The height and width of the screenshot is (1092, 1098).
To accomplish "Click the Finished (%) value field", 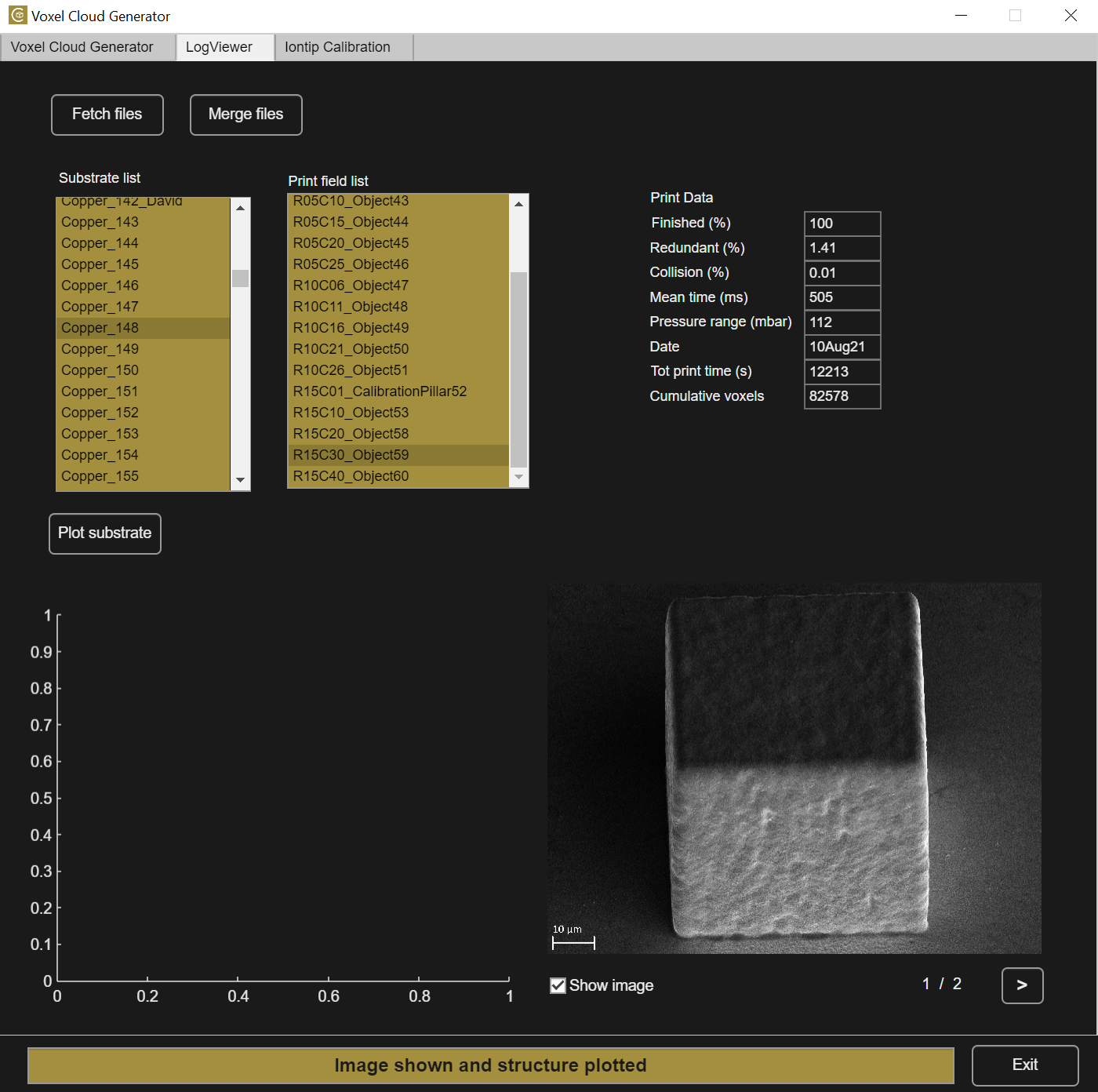I will [842, 224].
